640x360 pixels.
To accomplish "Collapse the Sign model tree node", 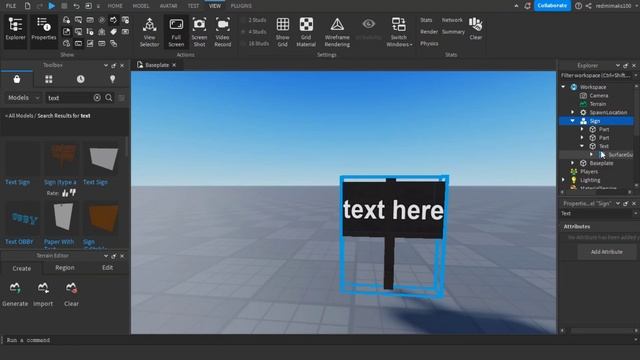I will [x=572, y=121].
